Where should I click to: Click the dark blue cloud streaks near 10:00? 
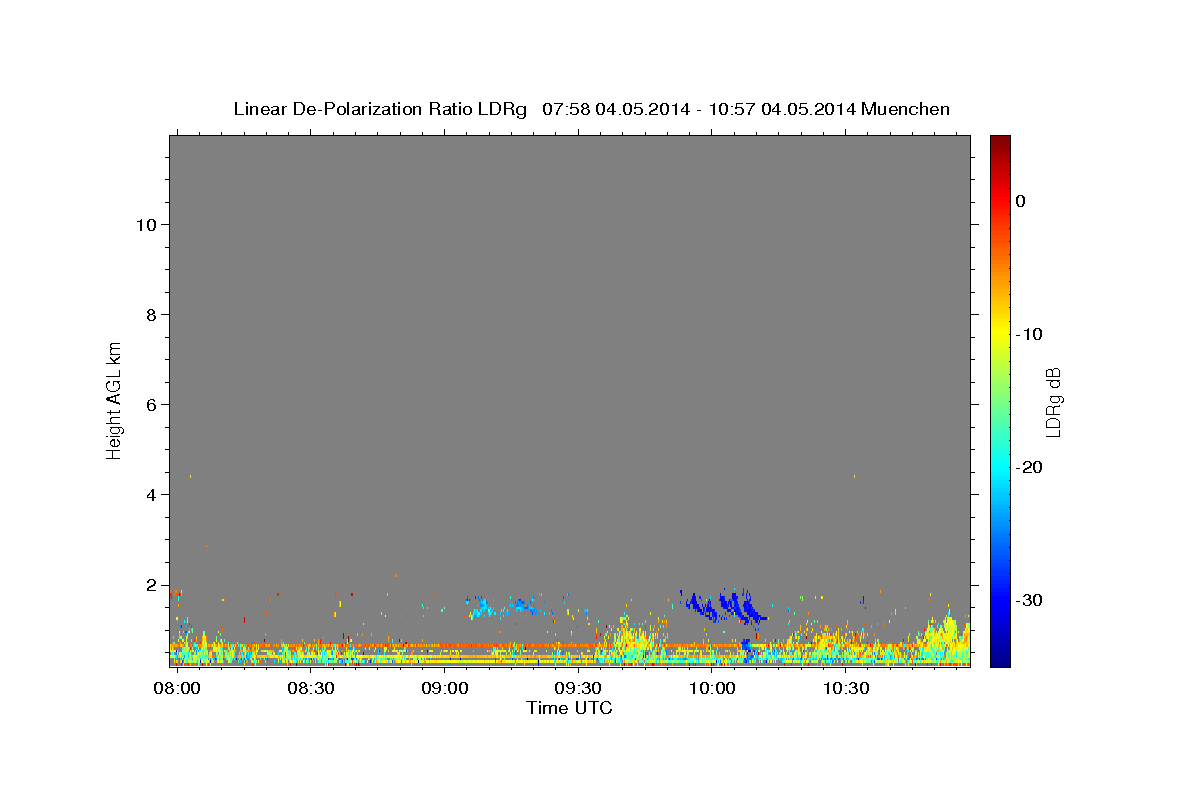(x=725, y=606)
